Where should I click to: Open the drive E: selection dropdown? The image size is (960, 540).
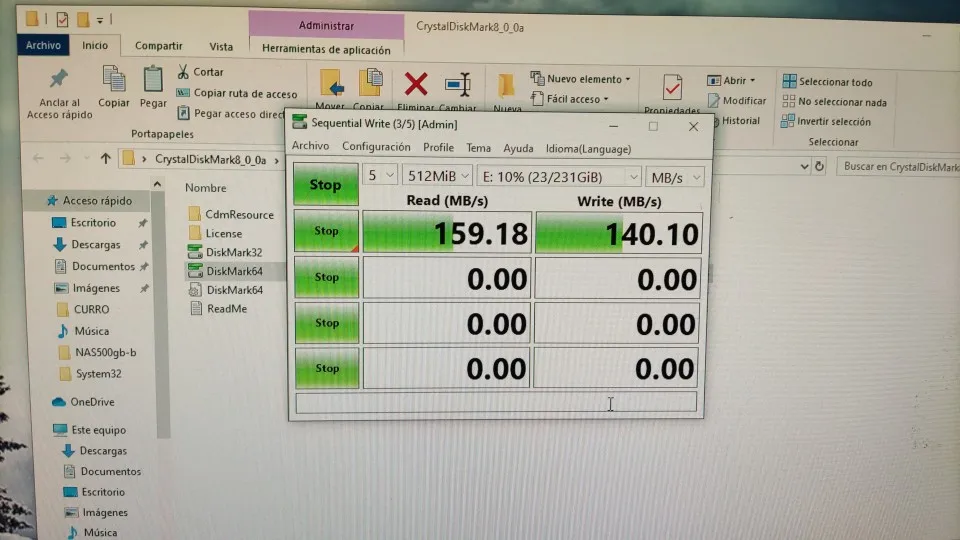click(x=559, y=177)
